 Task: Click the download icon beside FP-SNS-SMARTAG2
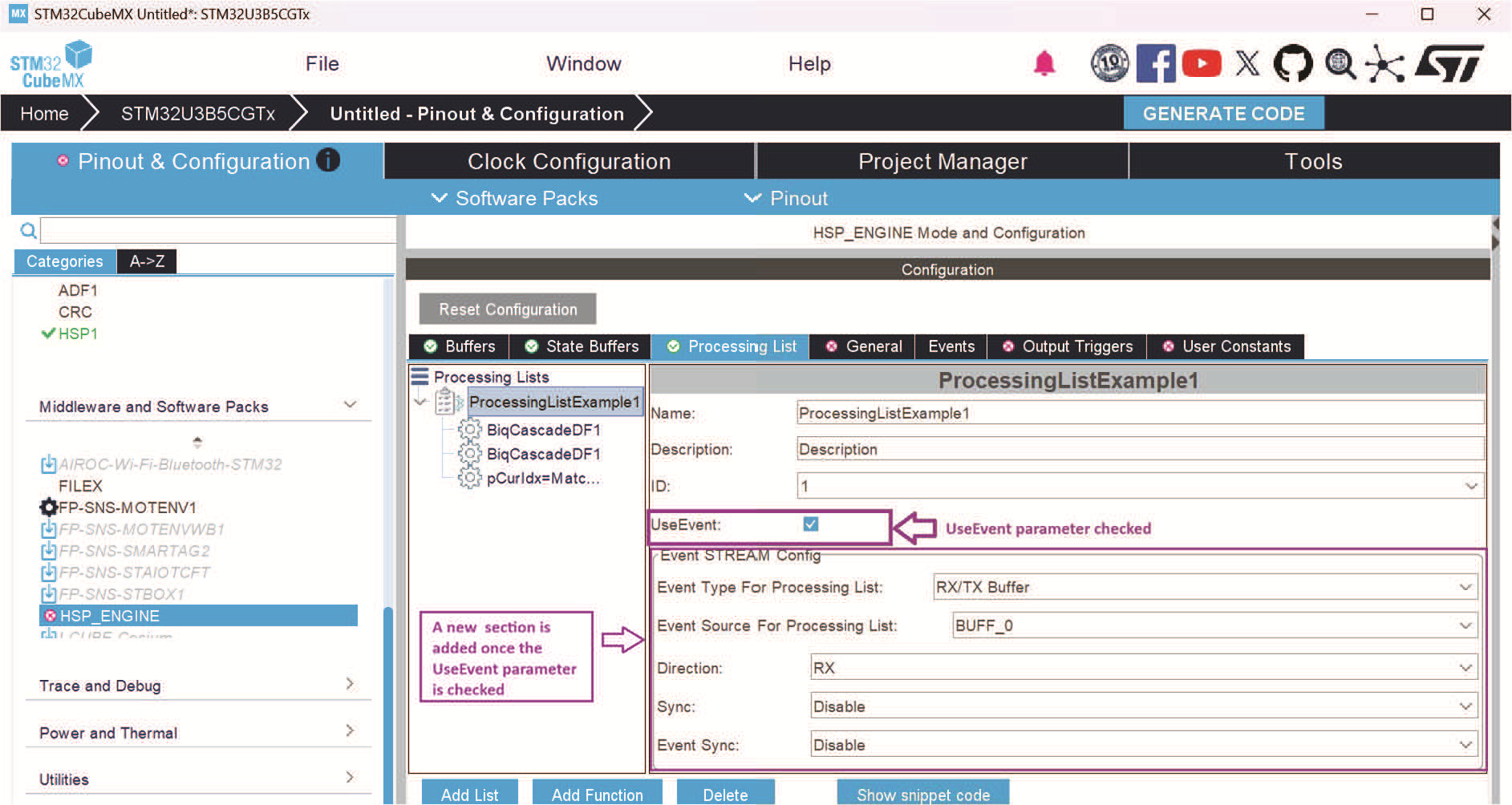pos(48,551)
